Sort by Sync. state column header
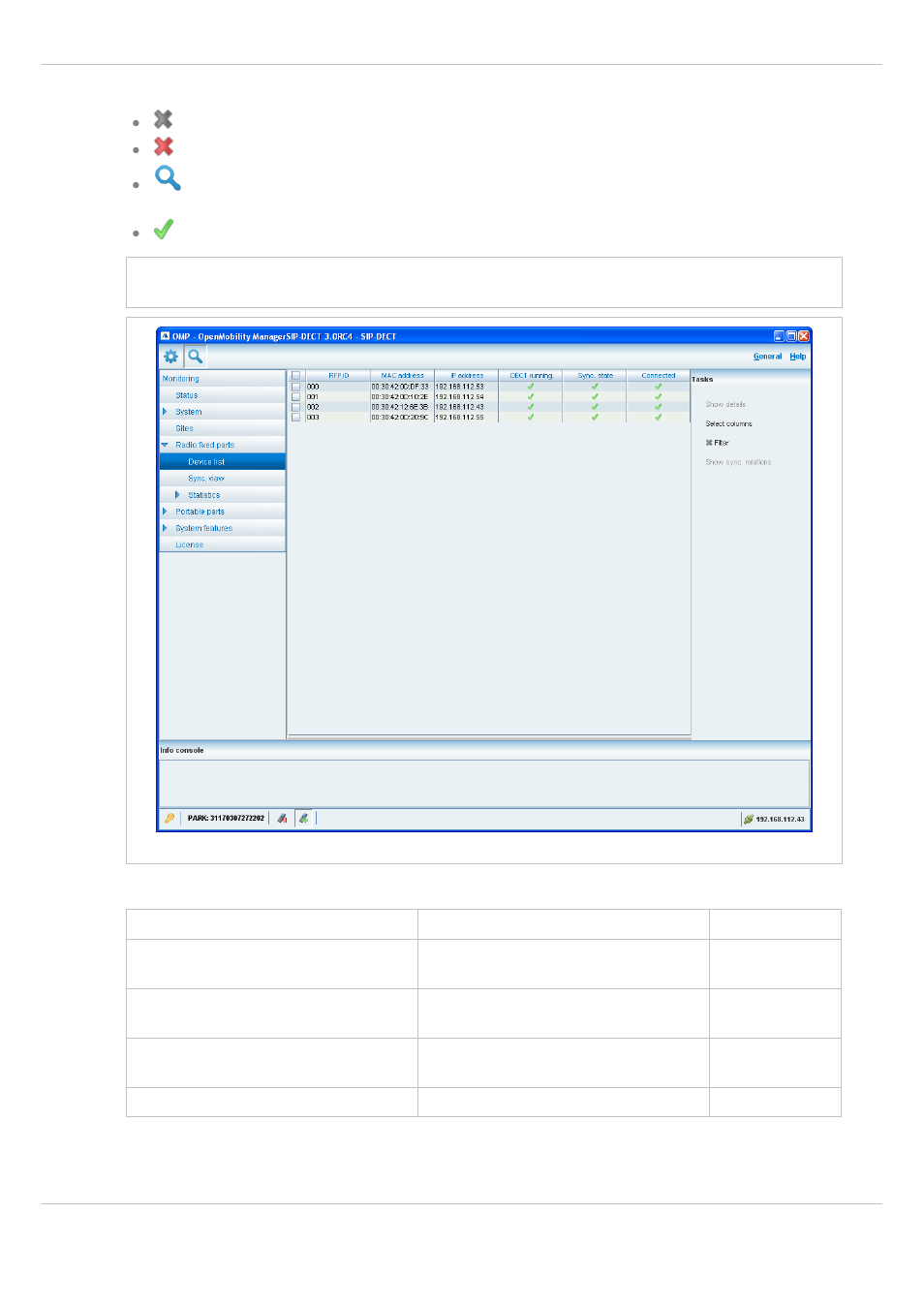Image resolution: width=924 pixels, height=1308 pixels. [595, 375]
